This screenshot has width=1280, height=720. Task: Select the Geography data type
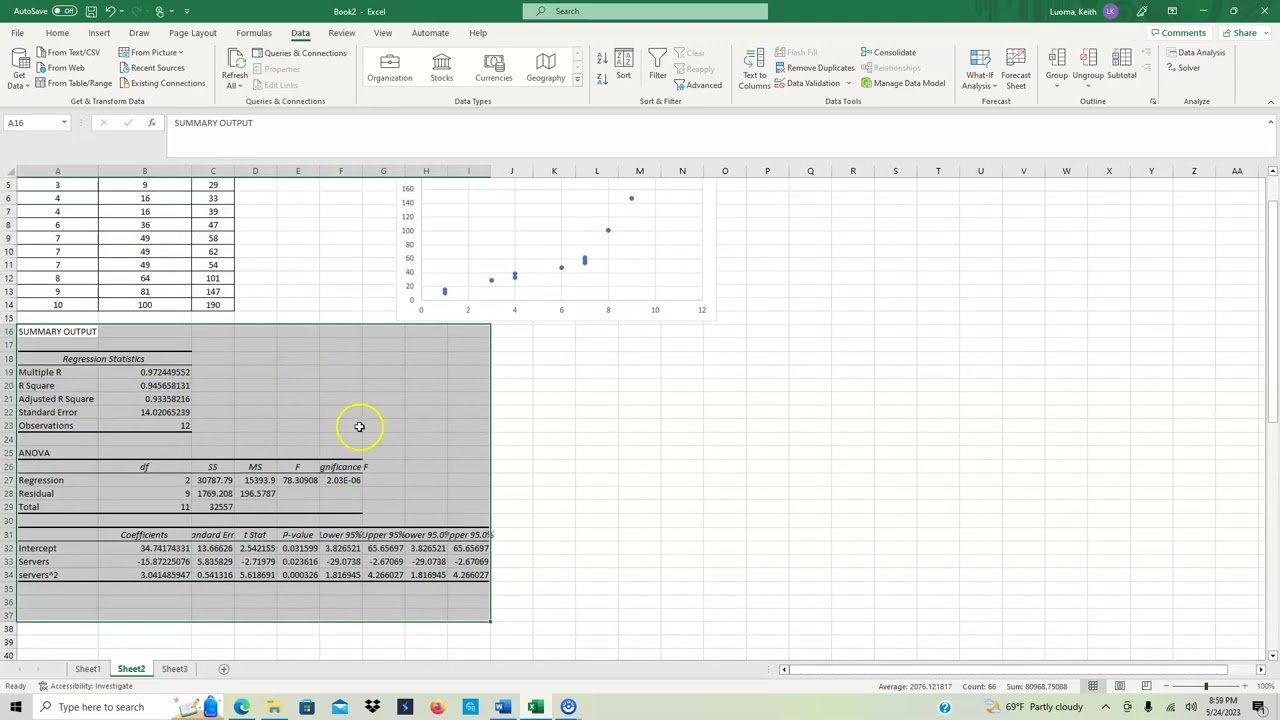coord(546,67)
